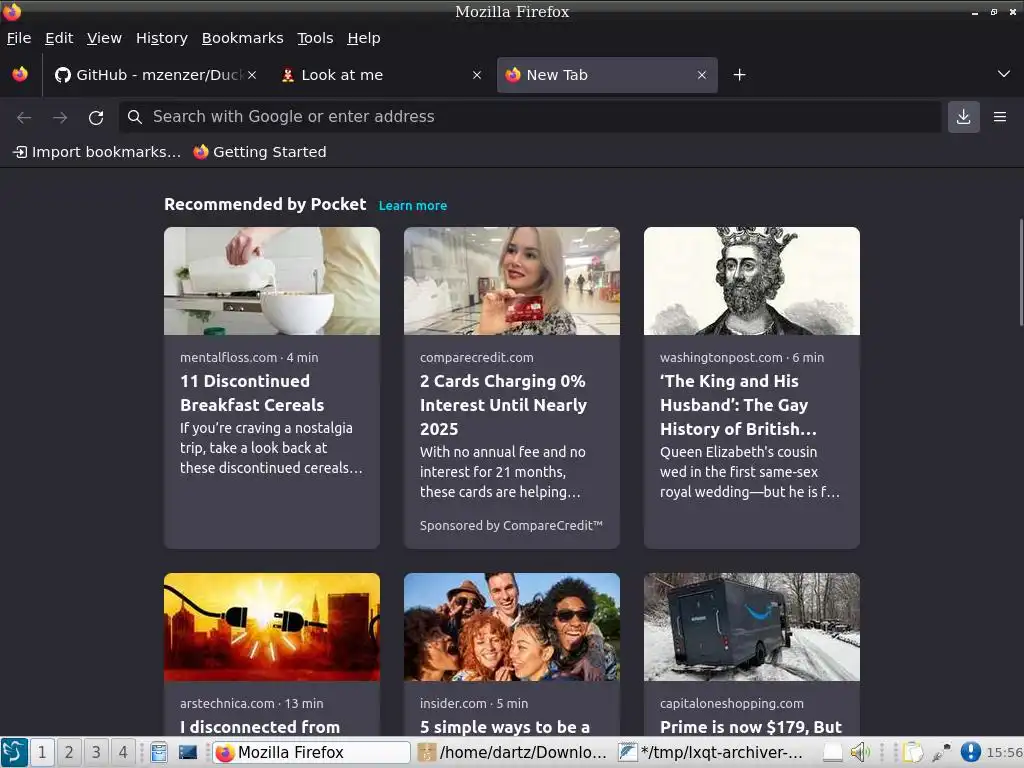Viewport: 1024px width, 768px height.
Task: Focus the Search with Google address field
Action: tap(530, 117)
